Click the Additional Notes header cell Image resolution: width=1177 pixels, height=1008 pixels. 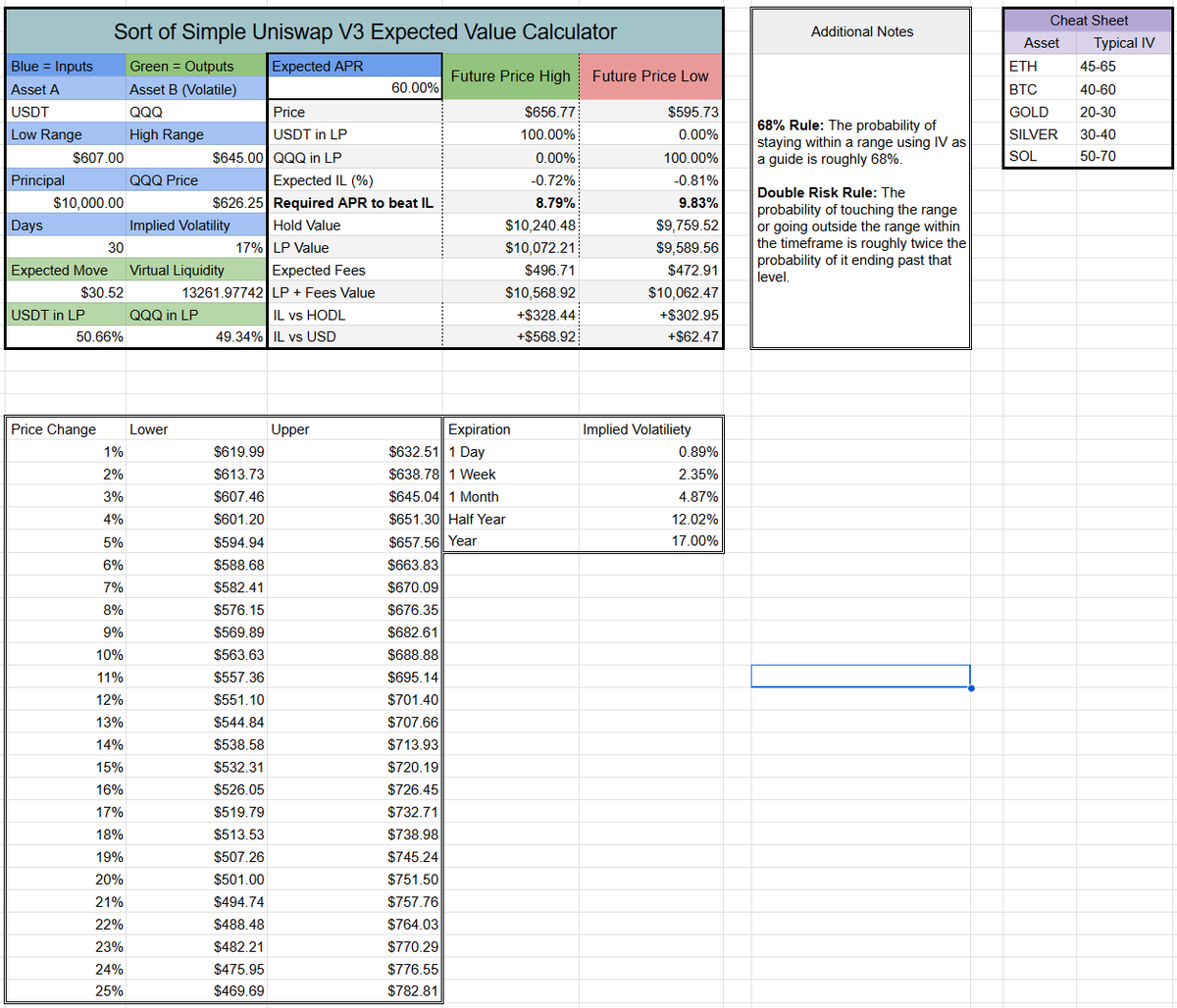pyautogui.click(x=861, y=31)
